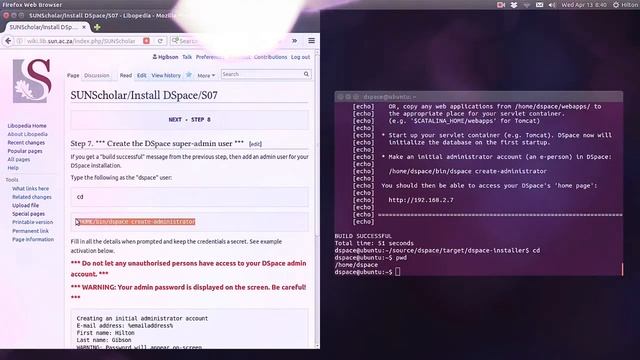
Task: Open Page information link
Action: (x=33, y=240)
